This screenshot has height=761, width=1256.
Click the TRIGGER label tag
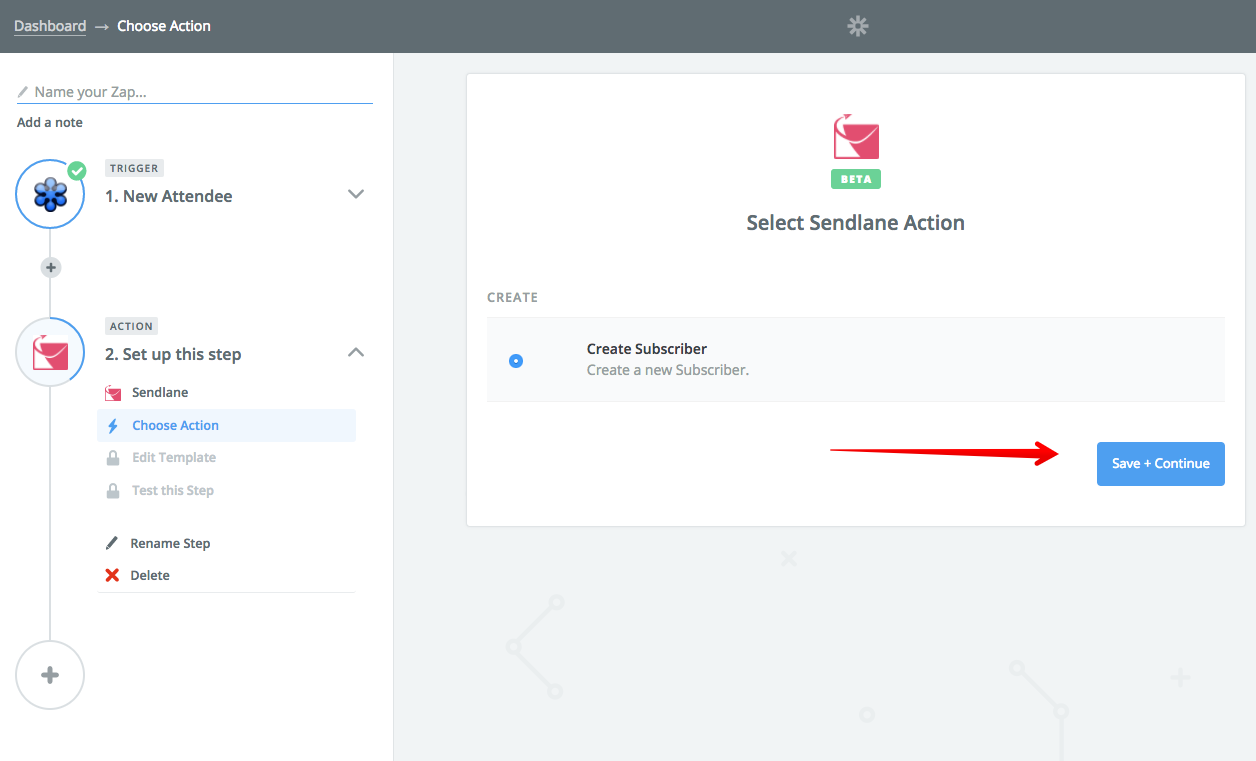134,168
